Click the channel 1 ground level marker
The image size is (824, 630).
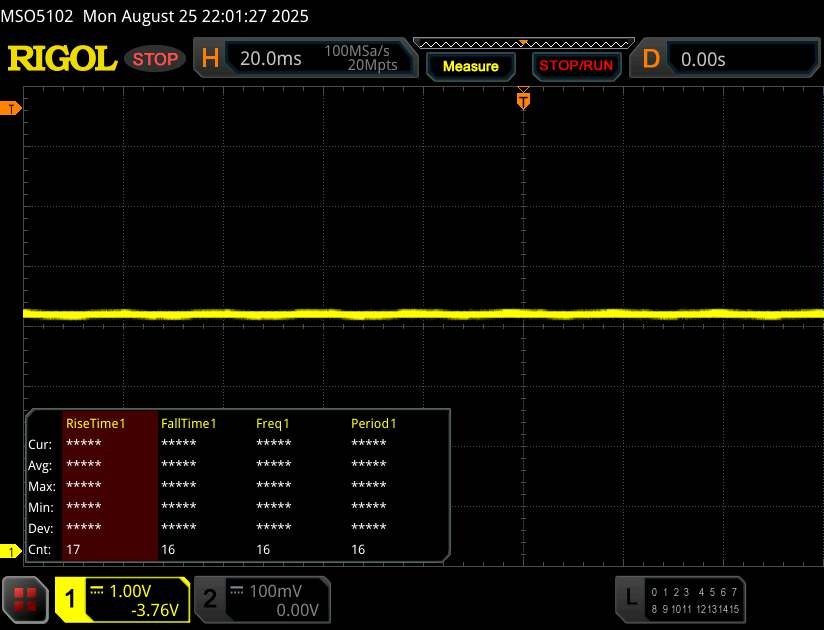[12, 552]
